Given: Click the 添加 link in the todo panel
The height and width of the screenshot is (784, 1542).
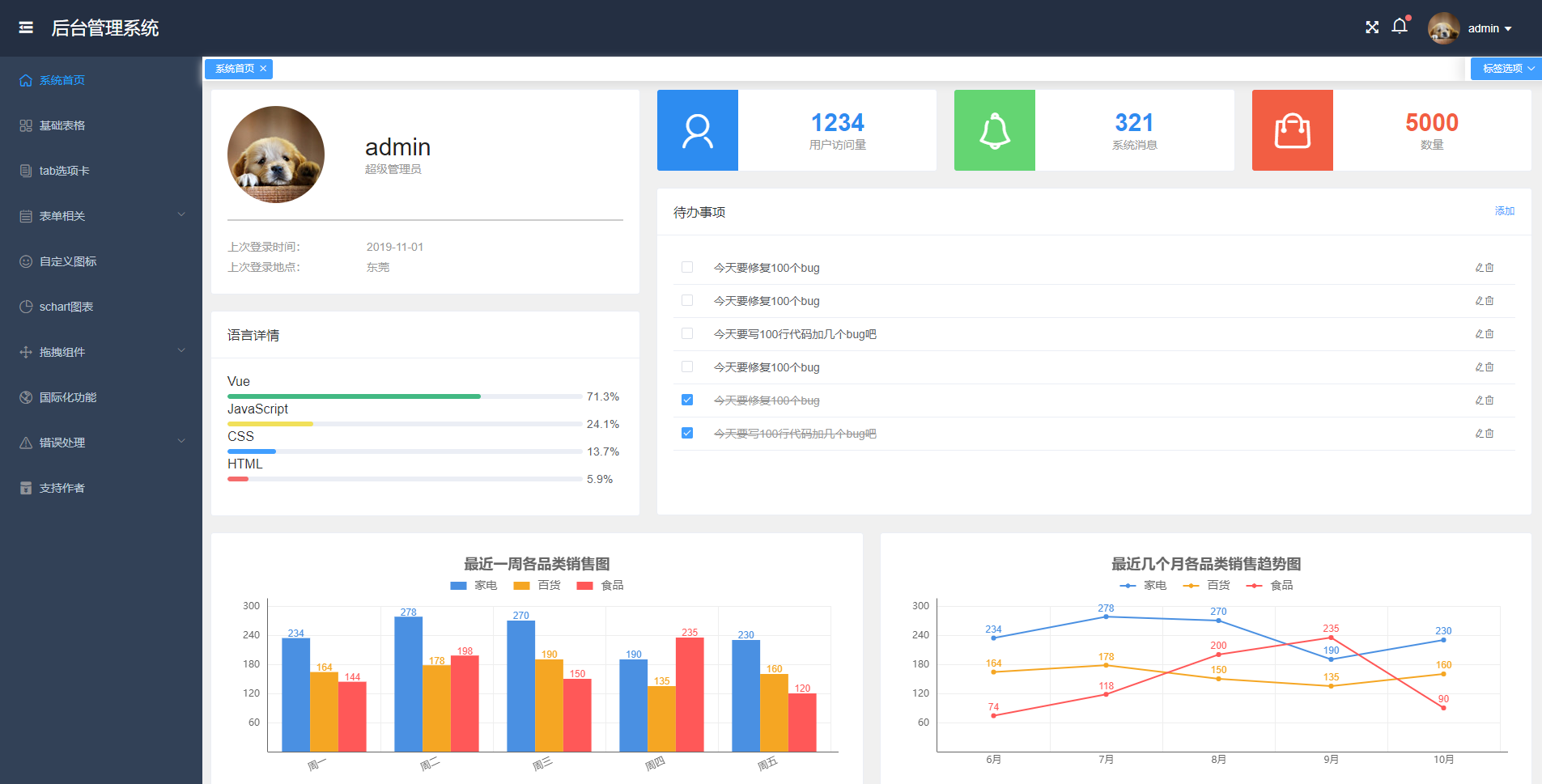Looking at the screenshot, I should click(x=1505, y=211).
